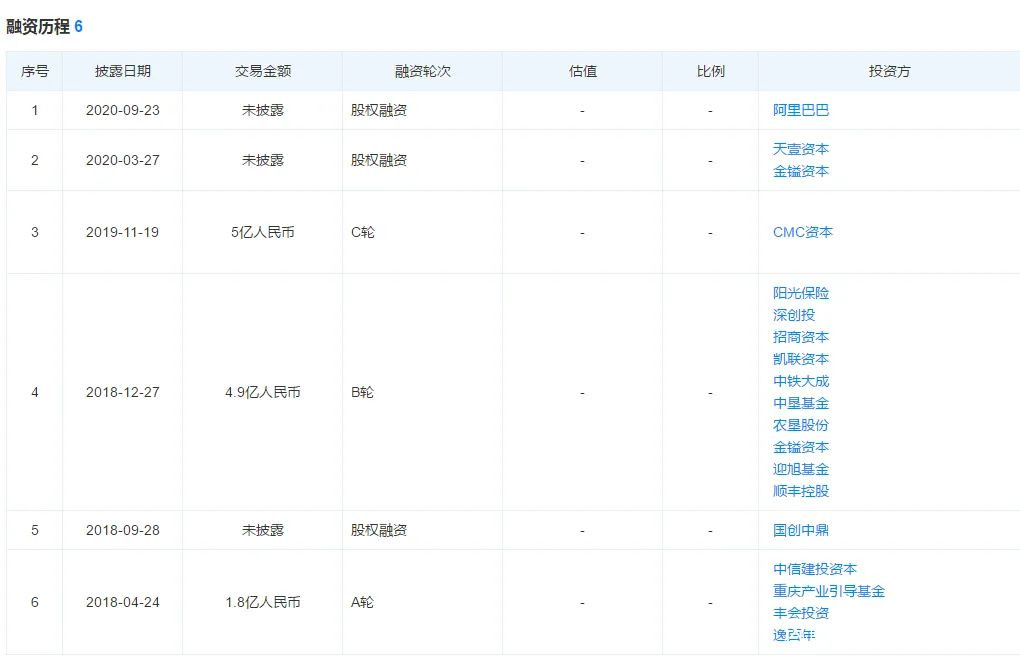Open 中铁大成 investor link
Viewport: 1020px width, 657px height.
click(x=801, y=381)
